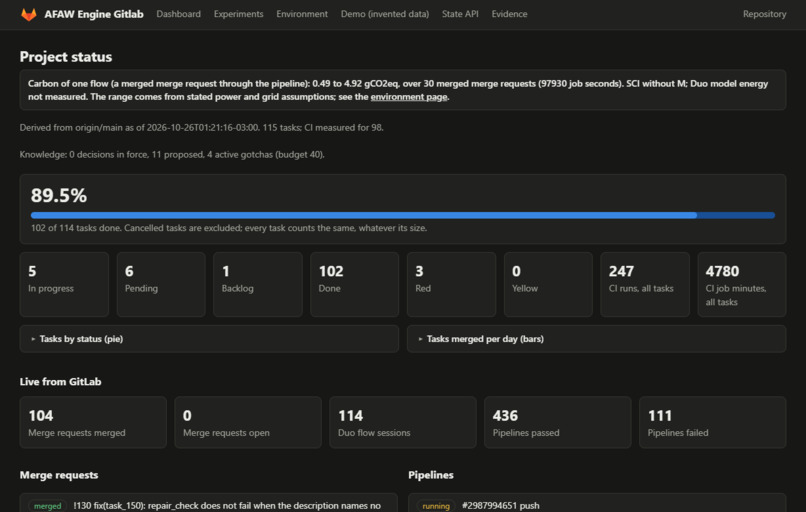This screenshot has height=512, width=806.
Task: Click the 89.5% percentage value
Action: 59,195
